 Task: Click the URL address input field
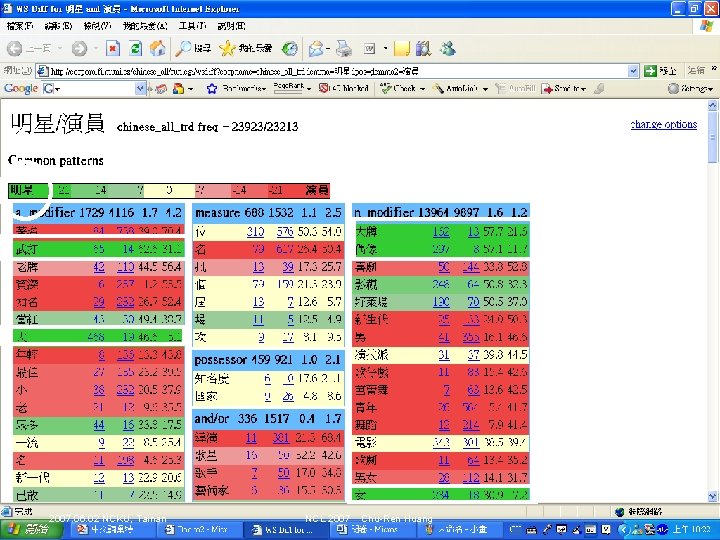(x=338, y=71)
